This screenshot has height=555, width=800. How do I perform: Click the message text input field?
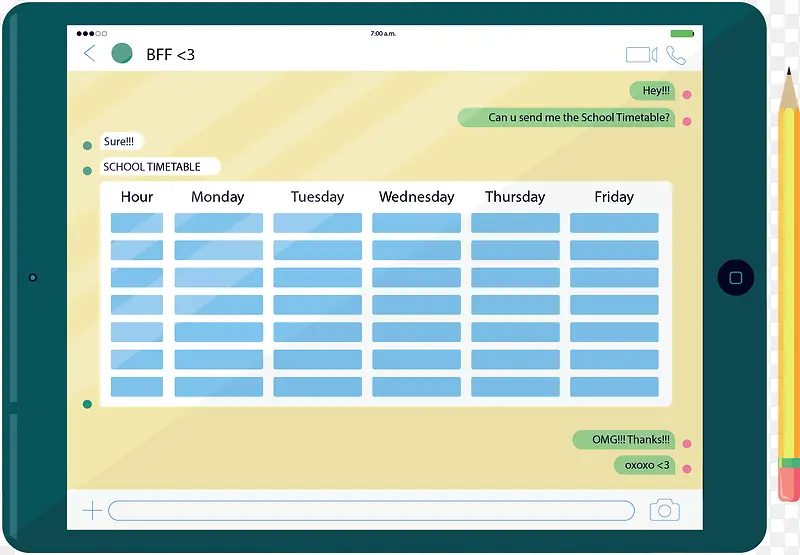(x=371, y=510)
